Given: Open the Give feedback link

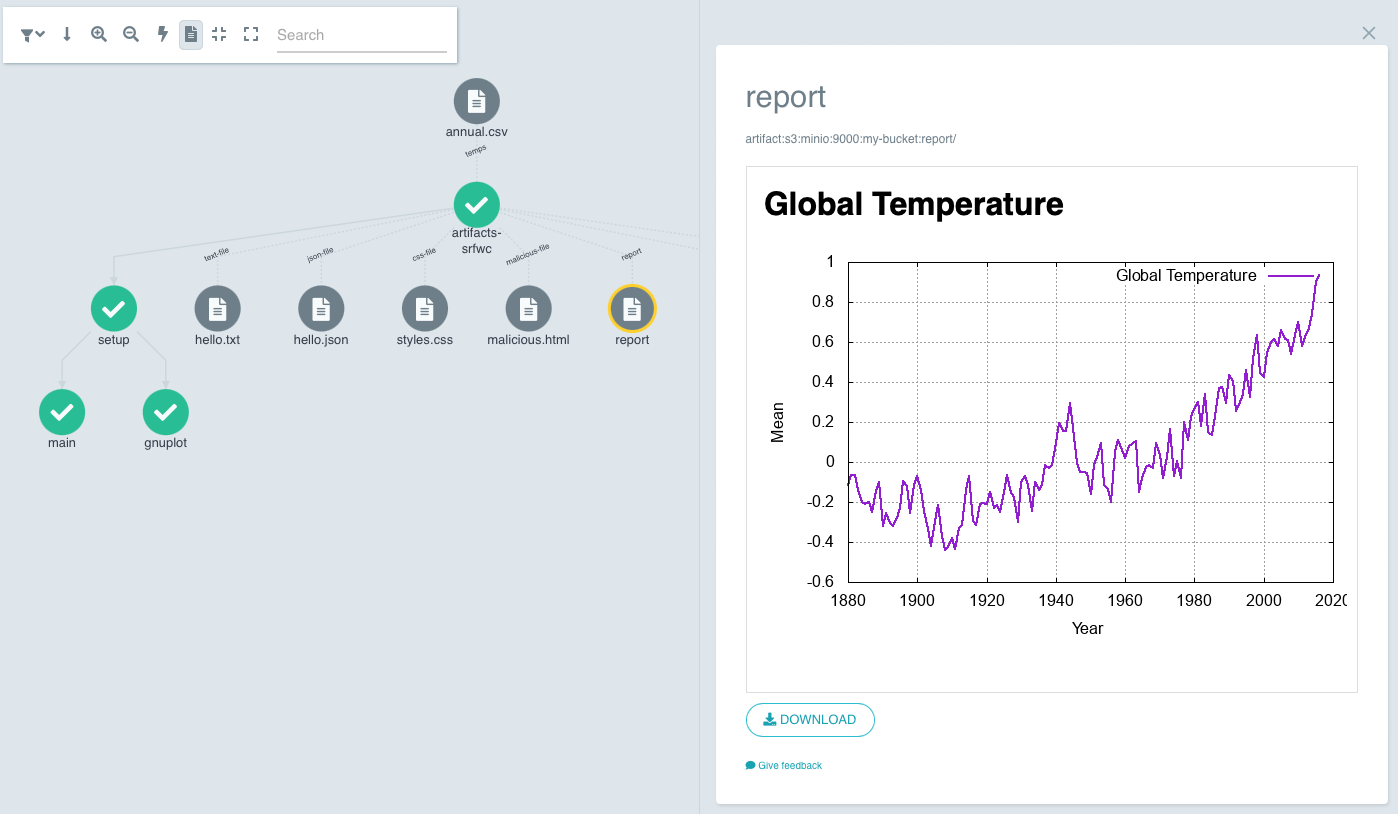Looking at the screenshot, I should click(784, 765).
